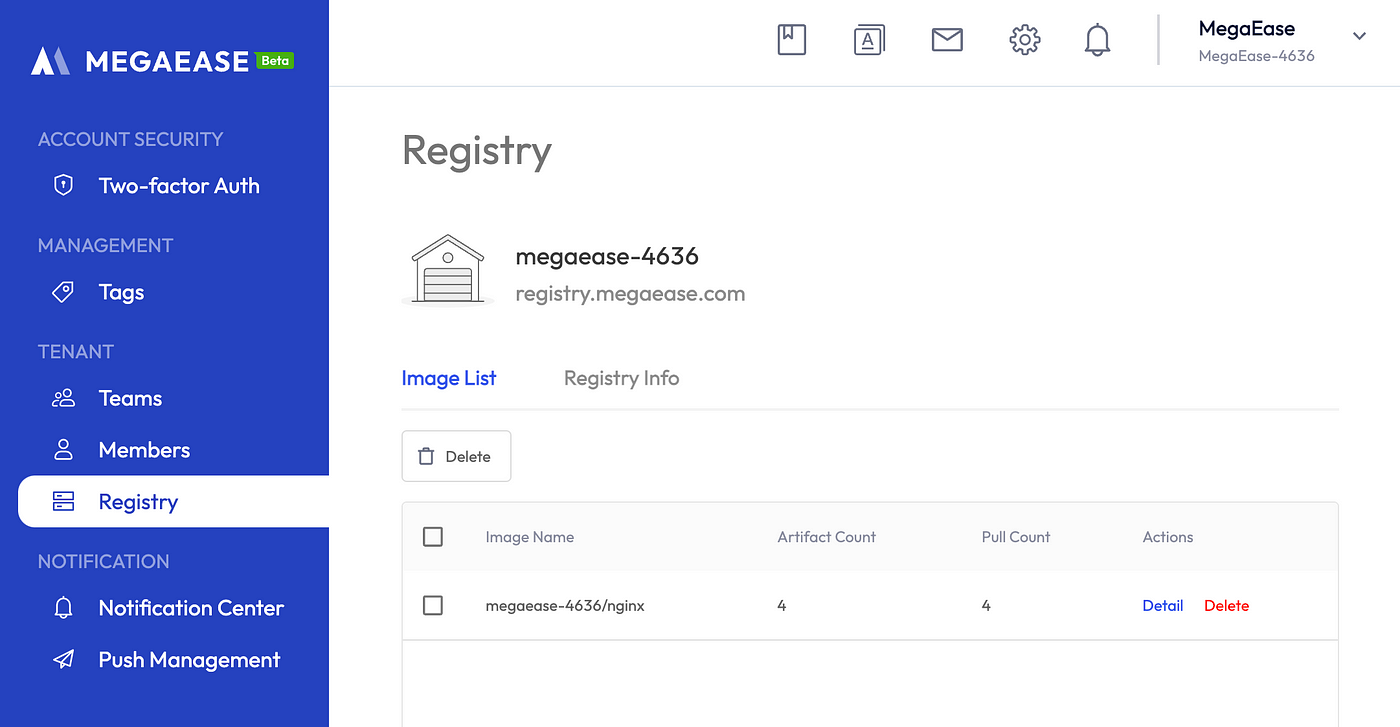Click the bookmark documentation icon in header
The width and height of the screenshot is (1400, 727).
[x=791, y=40]
